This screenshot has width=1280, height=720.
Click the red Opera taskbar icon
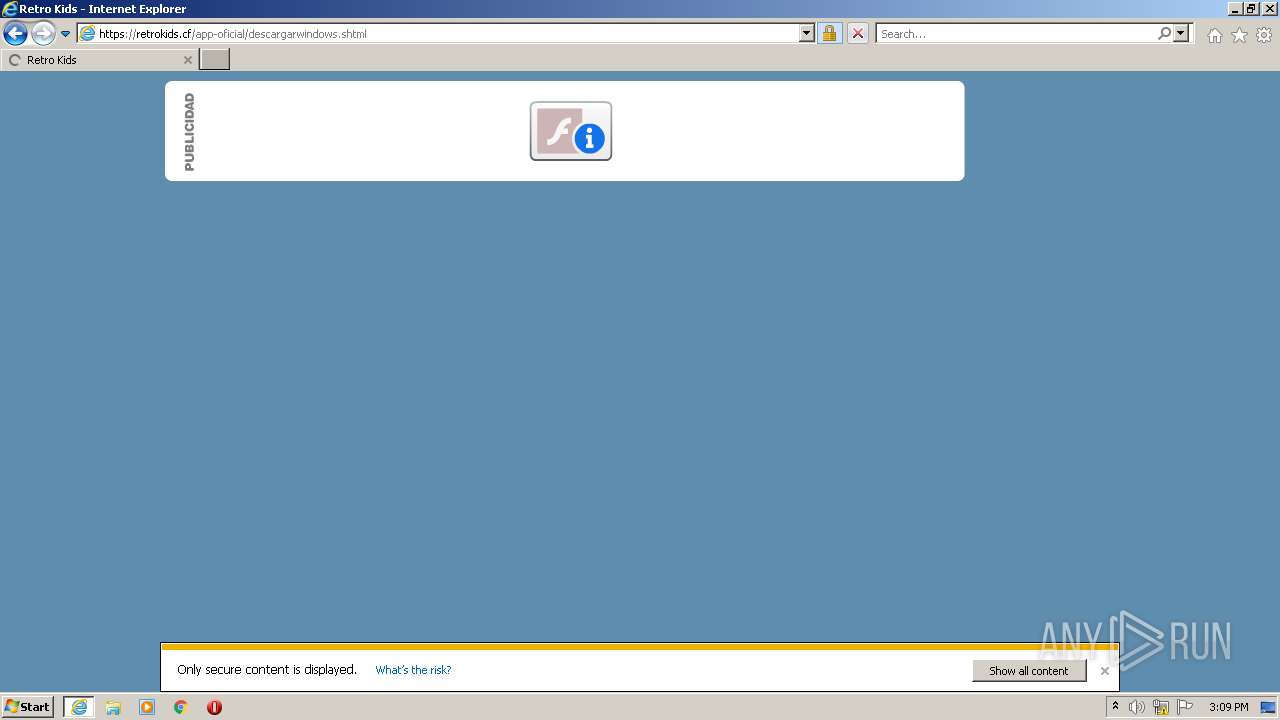214,707
